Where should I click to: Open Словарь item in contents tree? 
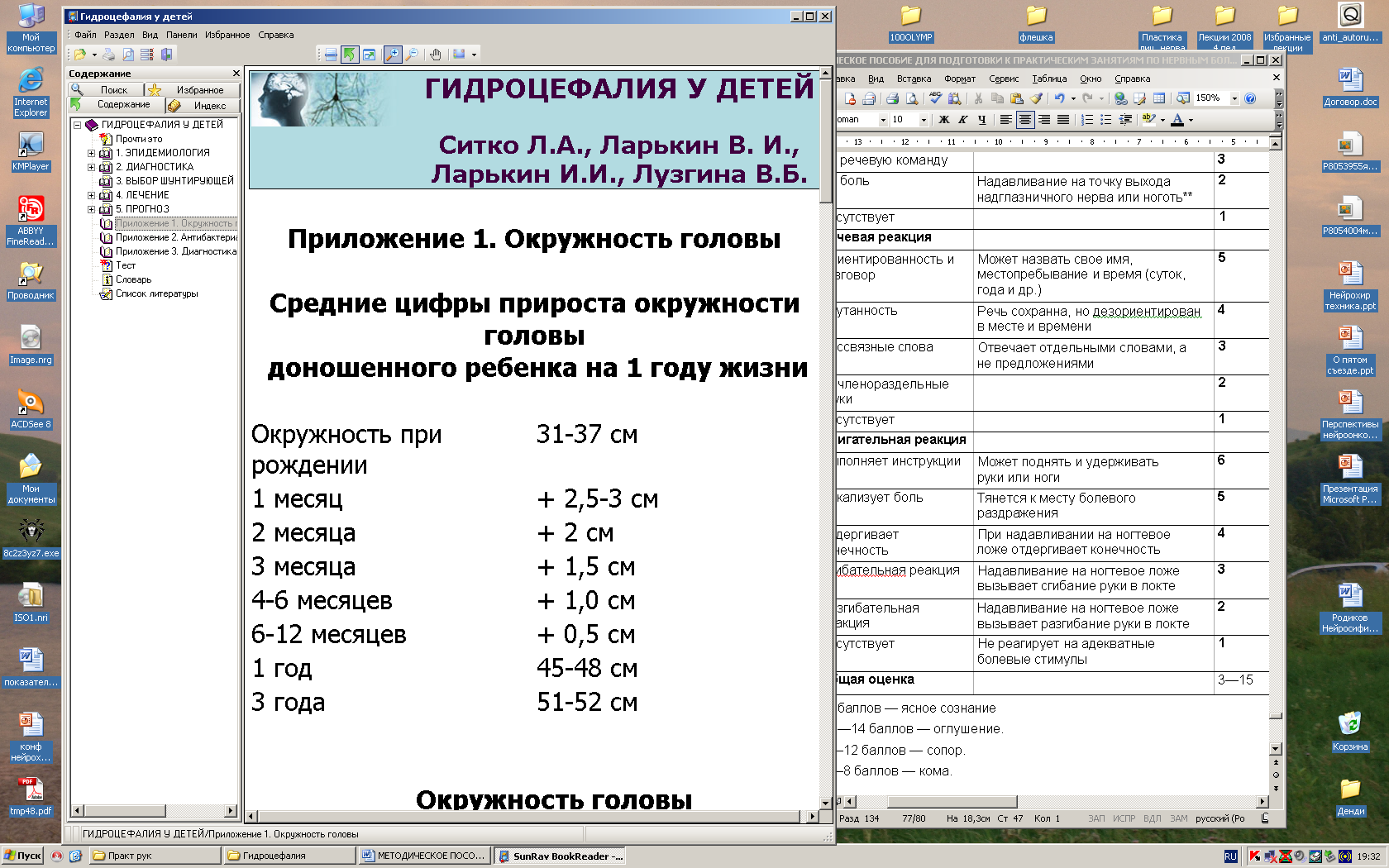click(133, 279)
